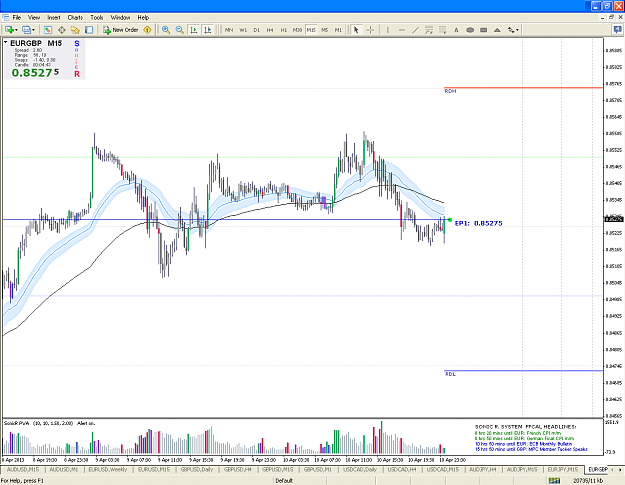Viewport: 625px width, 485px height.
Task: Toggle the Data Window icon
Action: pyautogui.click(x=62, y=30)
